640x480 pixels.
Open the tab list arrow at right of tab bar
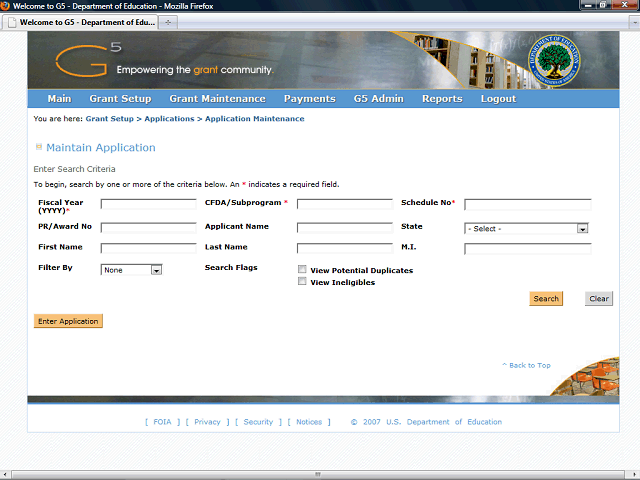point(635,23)
